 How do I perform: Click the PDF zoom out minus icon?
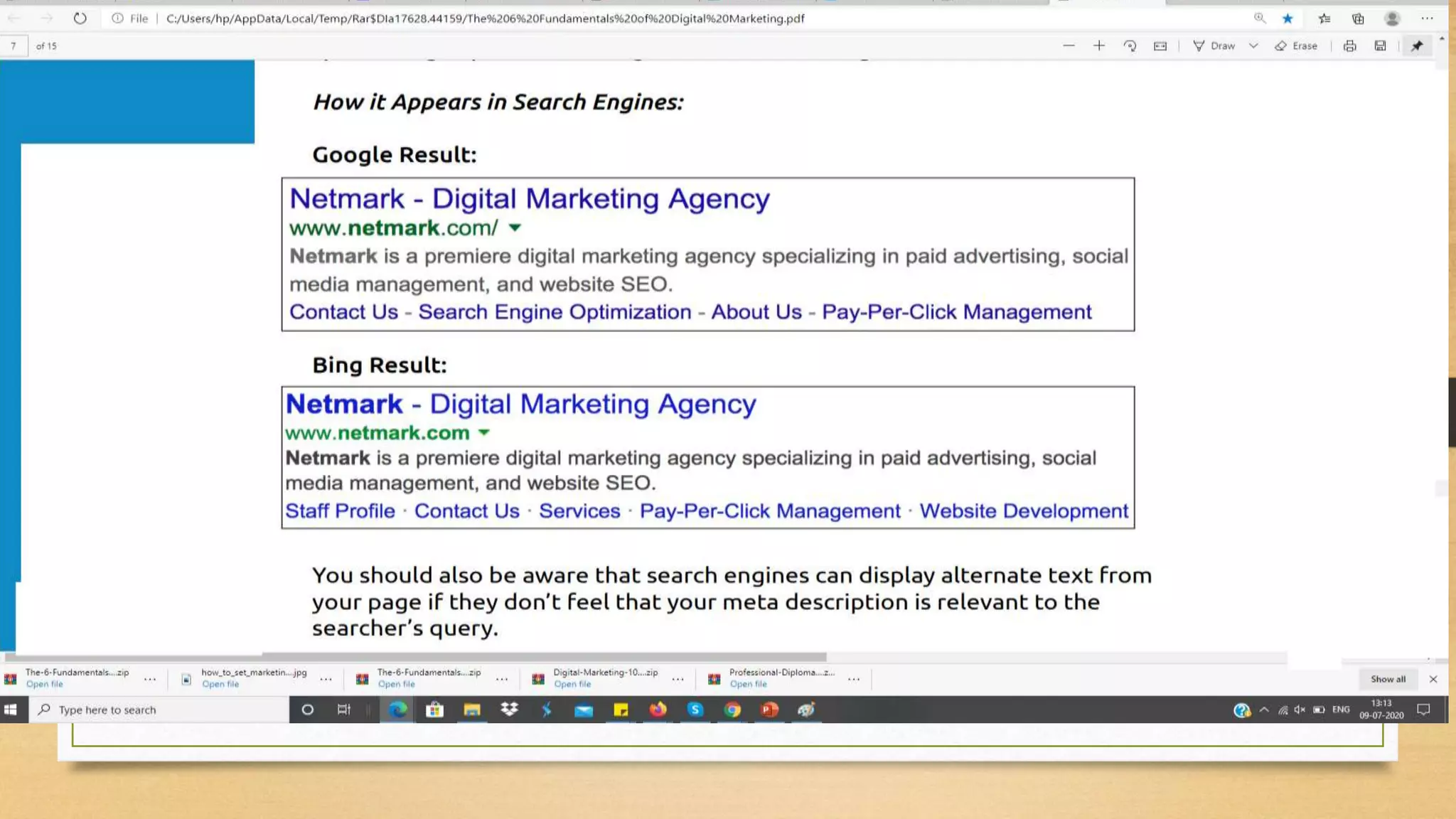point(1069,45)
